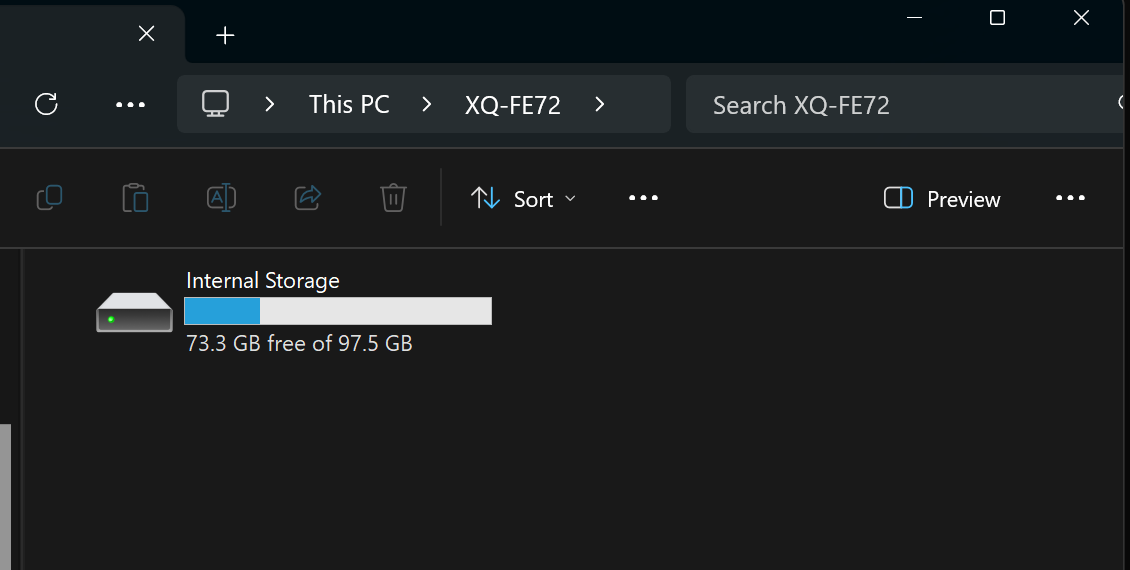
Task: Select the monitor icon in address bar
Action: click(215, 104)
